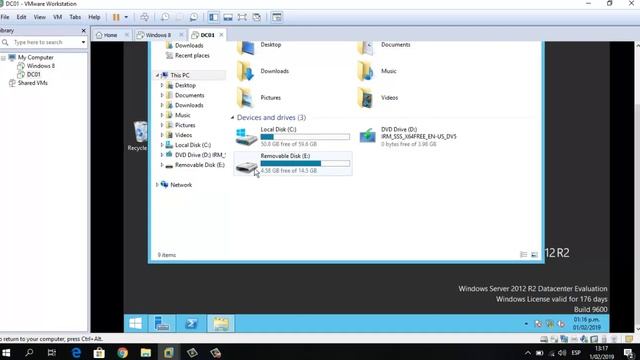Screen dimensions: 640x360
Task: Expand Local Disk (C:) in navigation pane
Action: click(x=162, y=145)
